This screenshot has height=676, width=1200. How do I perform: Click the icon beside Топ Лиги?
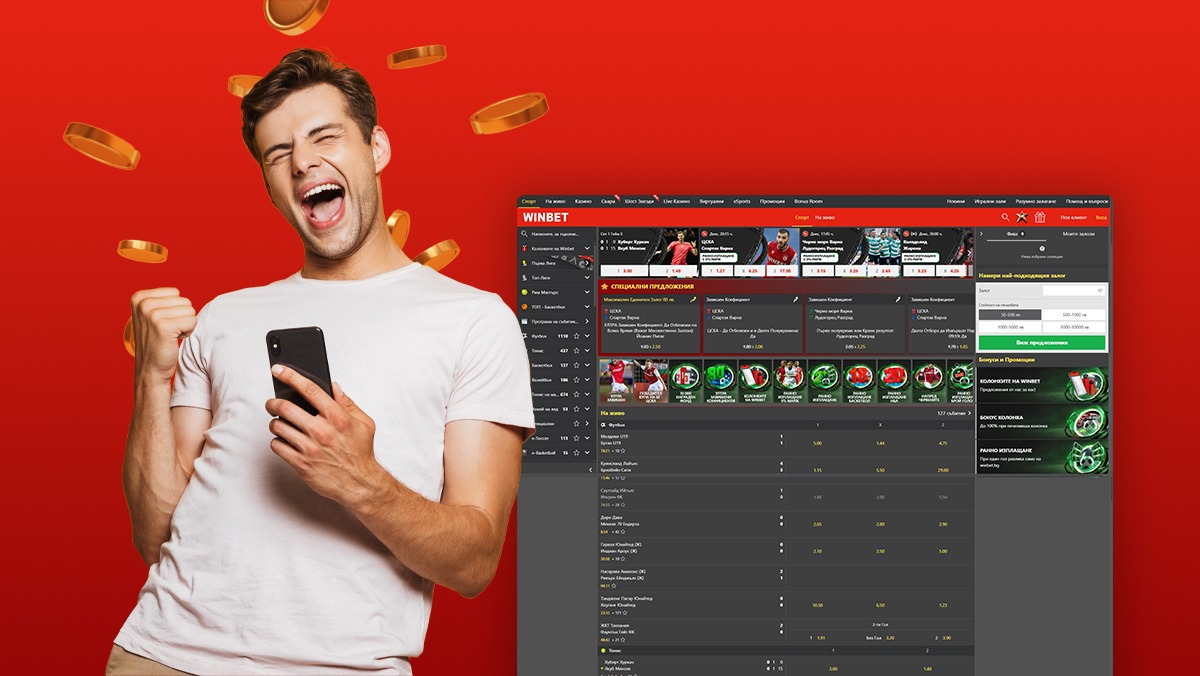tap(524, 277)
